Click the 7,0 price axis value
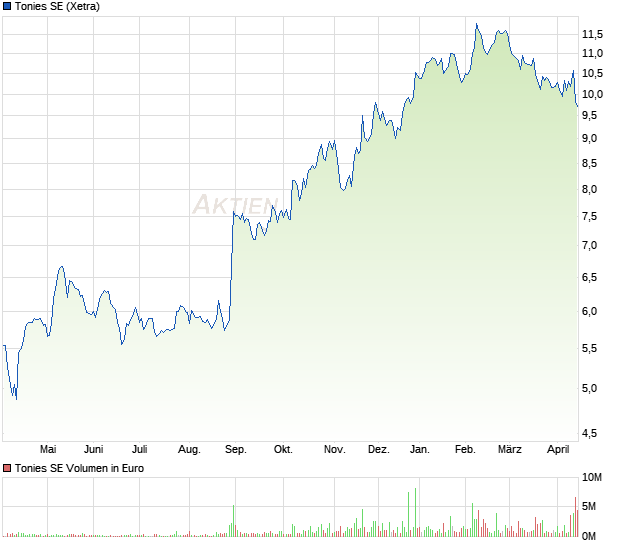Image resolution: width=620 pixels, height=546 pixels. (x=590, y=245)
